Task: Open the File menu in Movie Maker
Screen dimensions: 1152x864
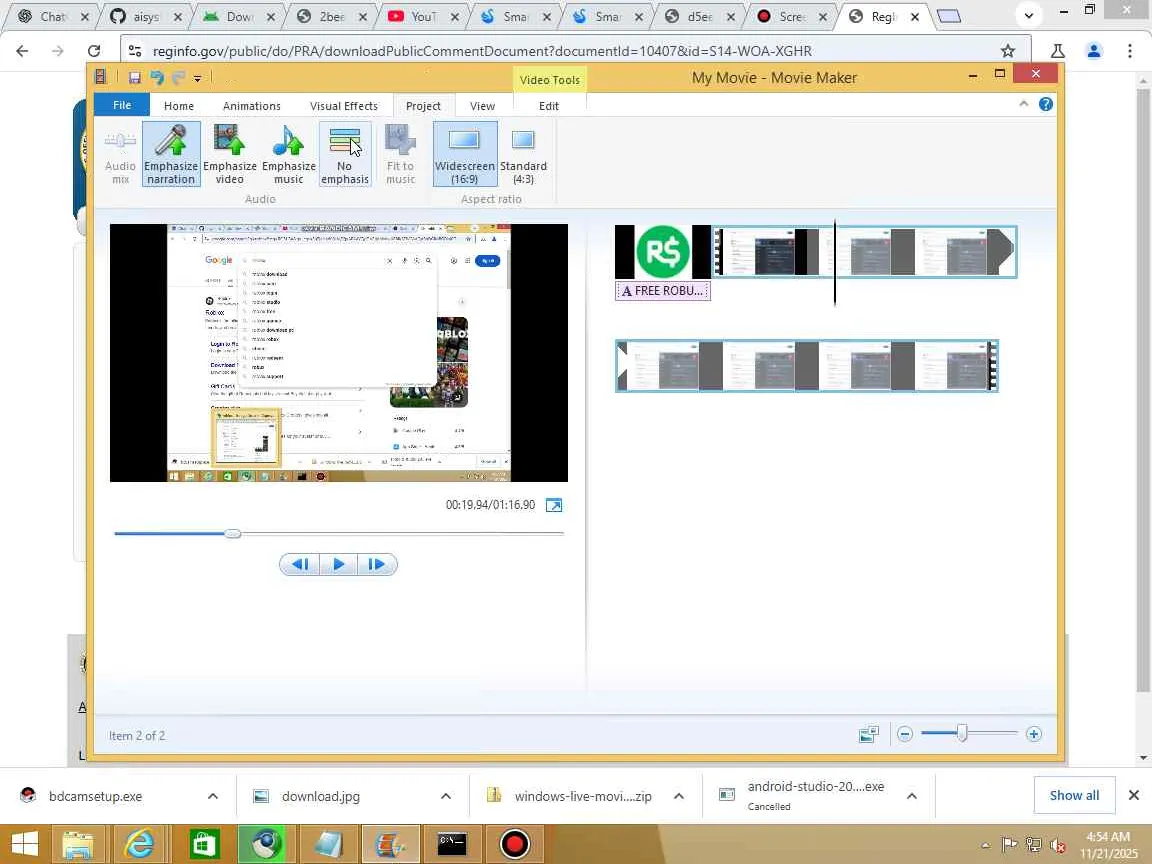Action: click(x=122, y=105)
